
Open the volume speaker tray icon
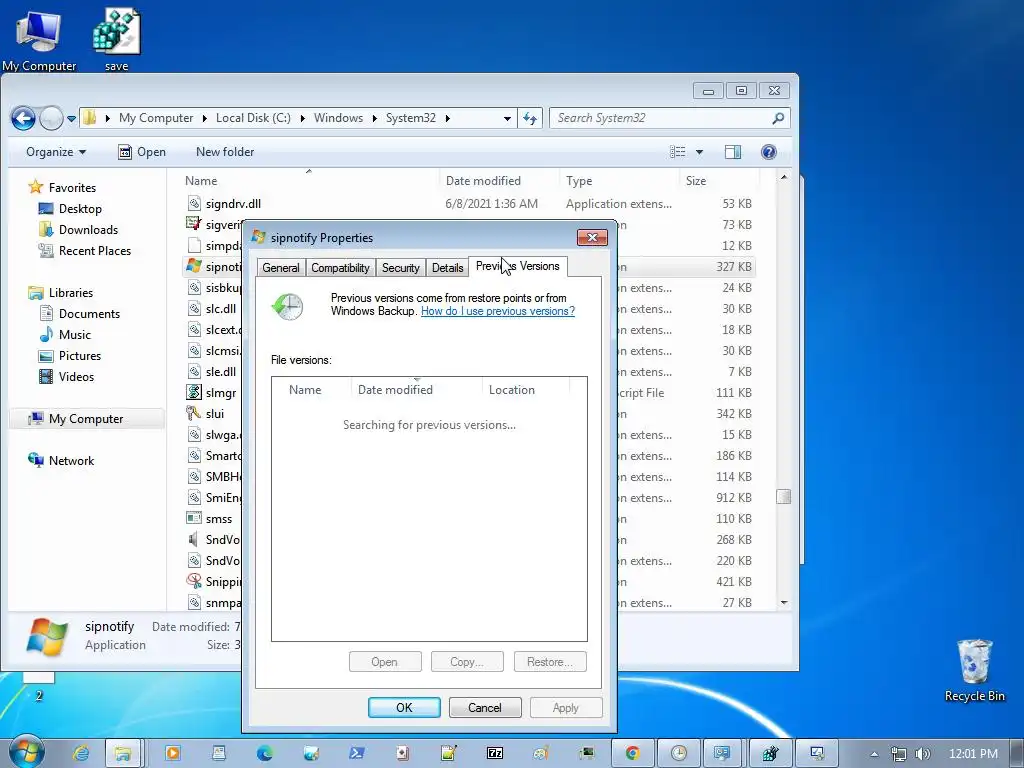click(922, 754)
